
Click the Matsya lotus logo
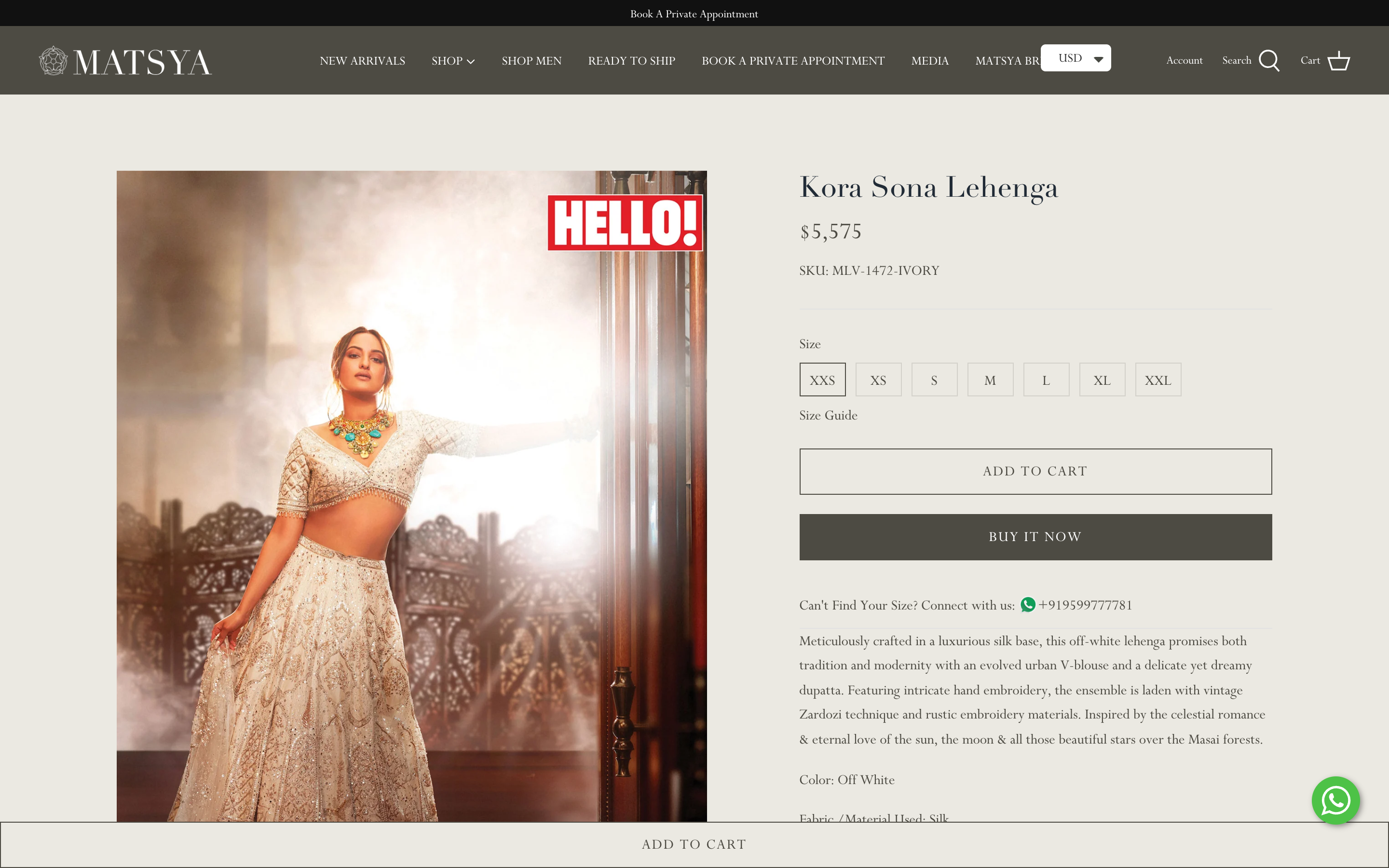[x=55, y=60]
